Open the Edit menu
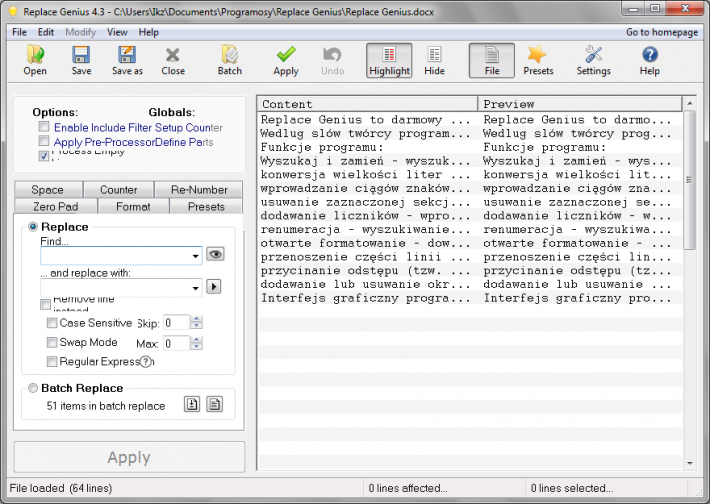 46,32
